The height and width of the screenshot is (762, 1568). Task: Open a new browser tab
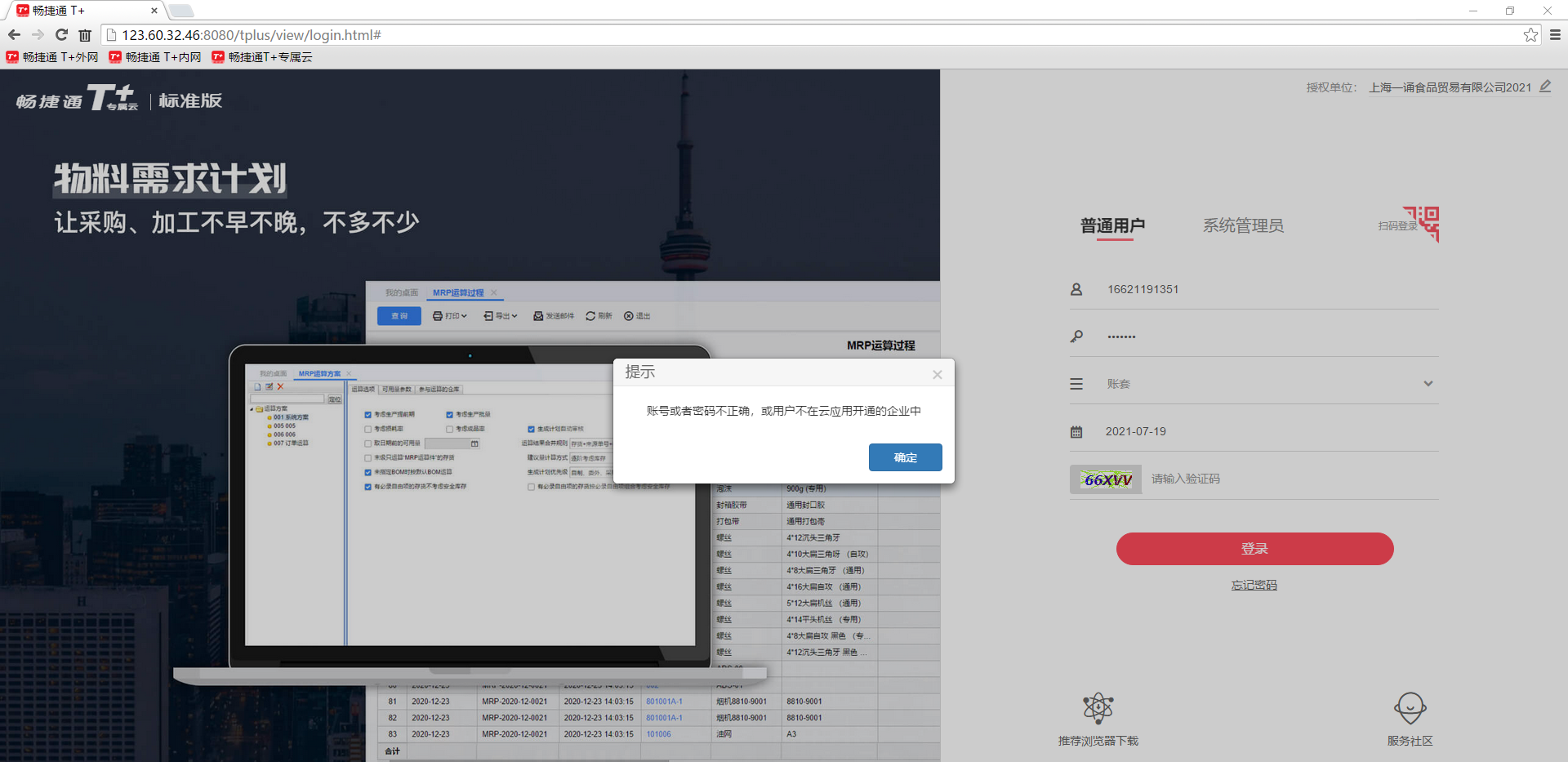tap(181, 11)
